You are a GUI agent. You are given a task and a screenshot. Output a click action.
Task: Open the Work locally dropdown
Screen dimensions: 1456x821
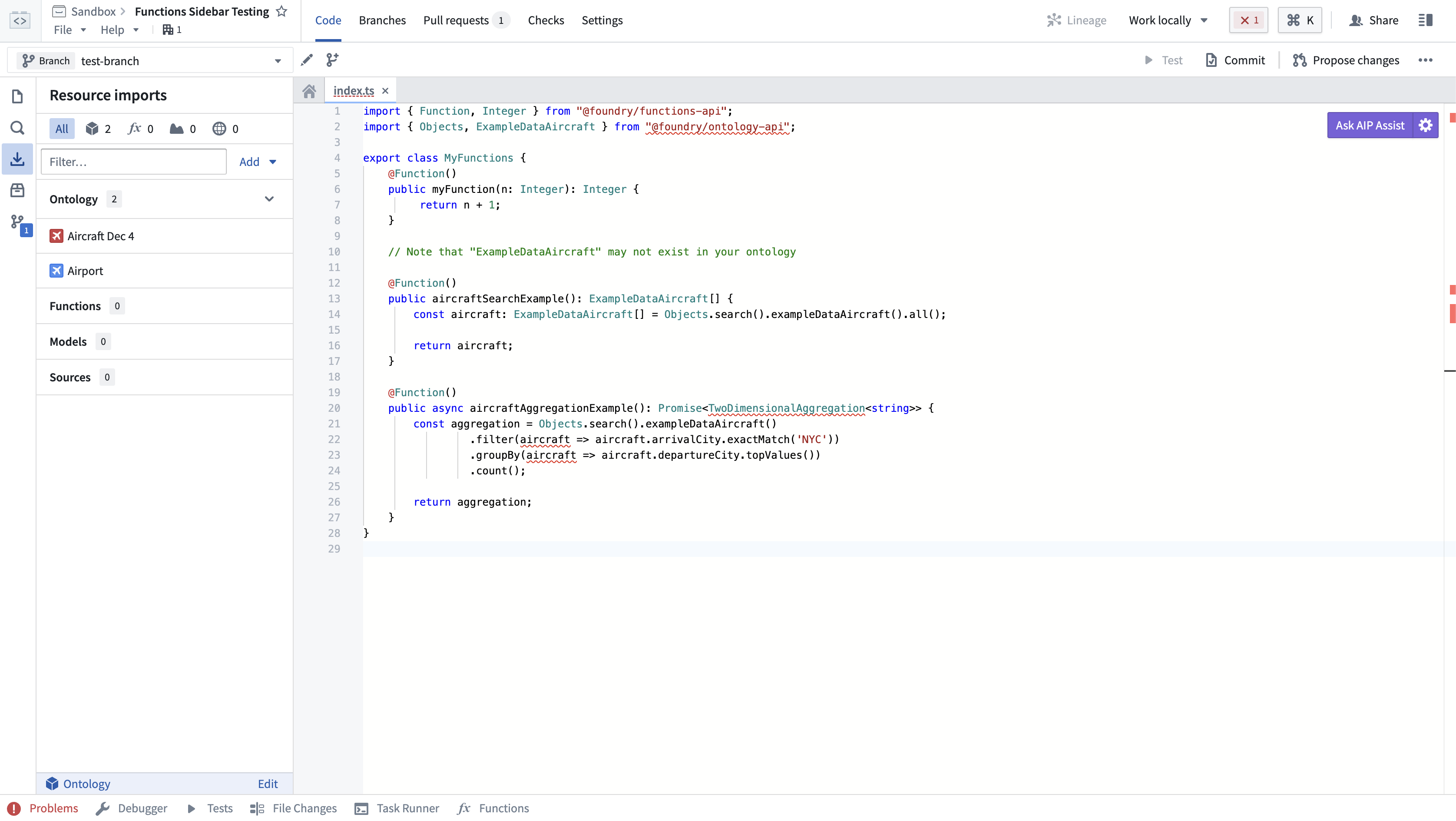point(1168,20)
